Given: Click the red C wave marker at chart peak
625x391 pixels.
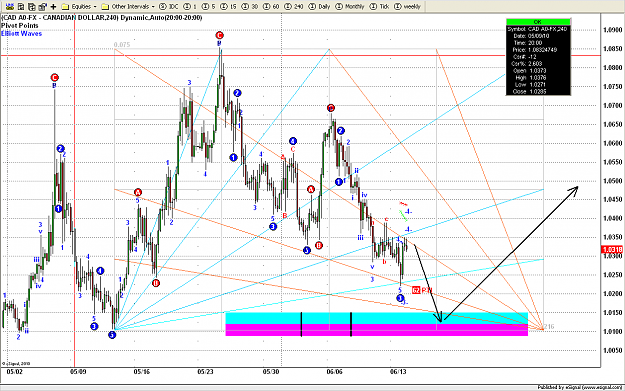Looking at the screenshot, I should [x=219, y=35].
